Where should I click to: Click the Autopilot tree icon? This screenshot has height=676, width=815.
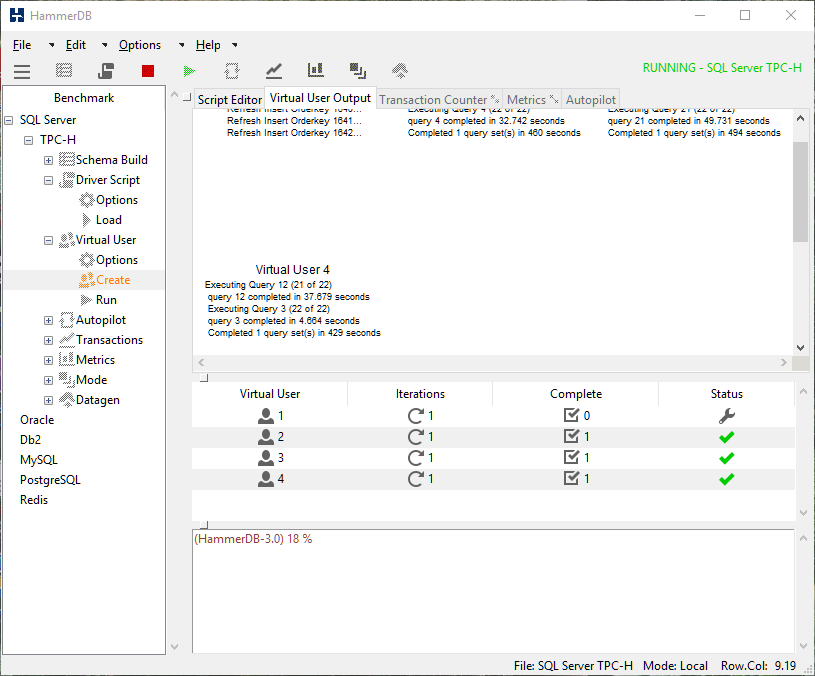67,320
